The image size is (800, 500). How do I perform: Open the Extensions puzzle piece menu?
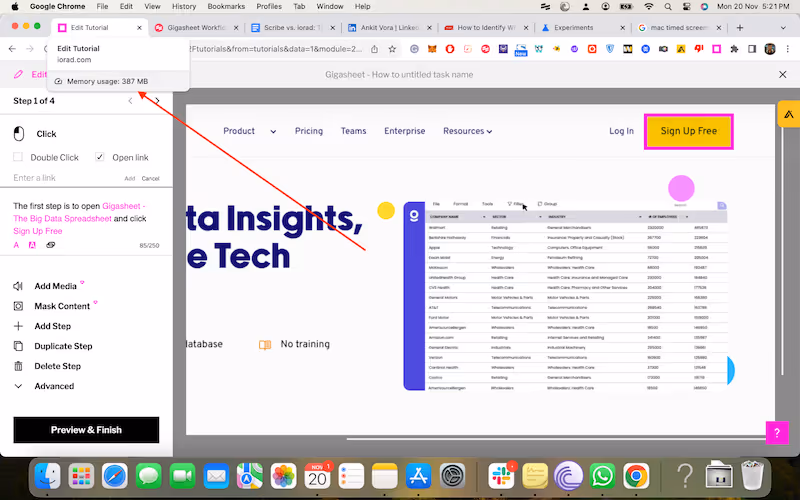tap(734, 49)
